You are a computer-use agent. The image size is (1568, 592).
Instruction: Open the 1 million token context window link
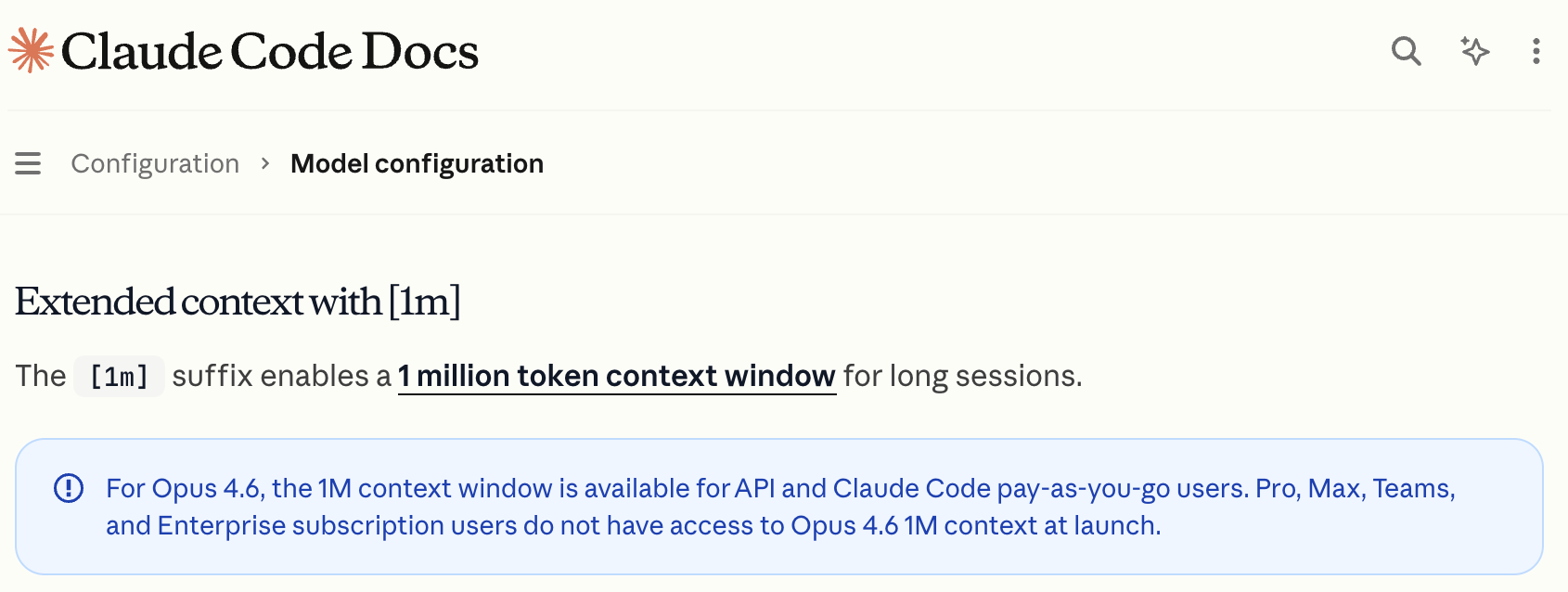coord(617,376)
